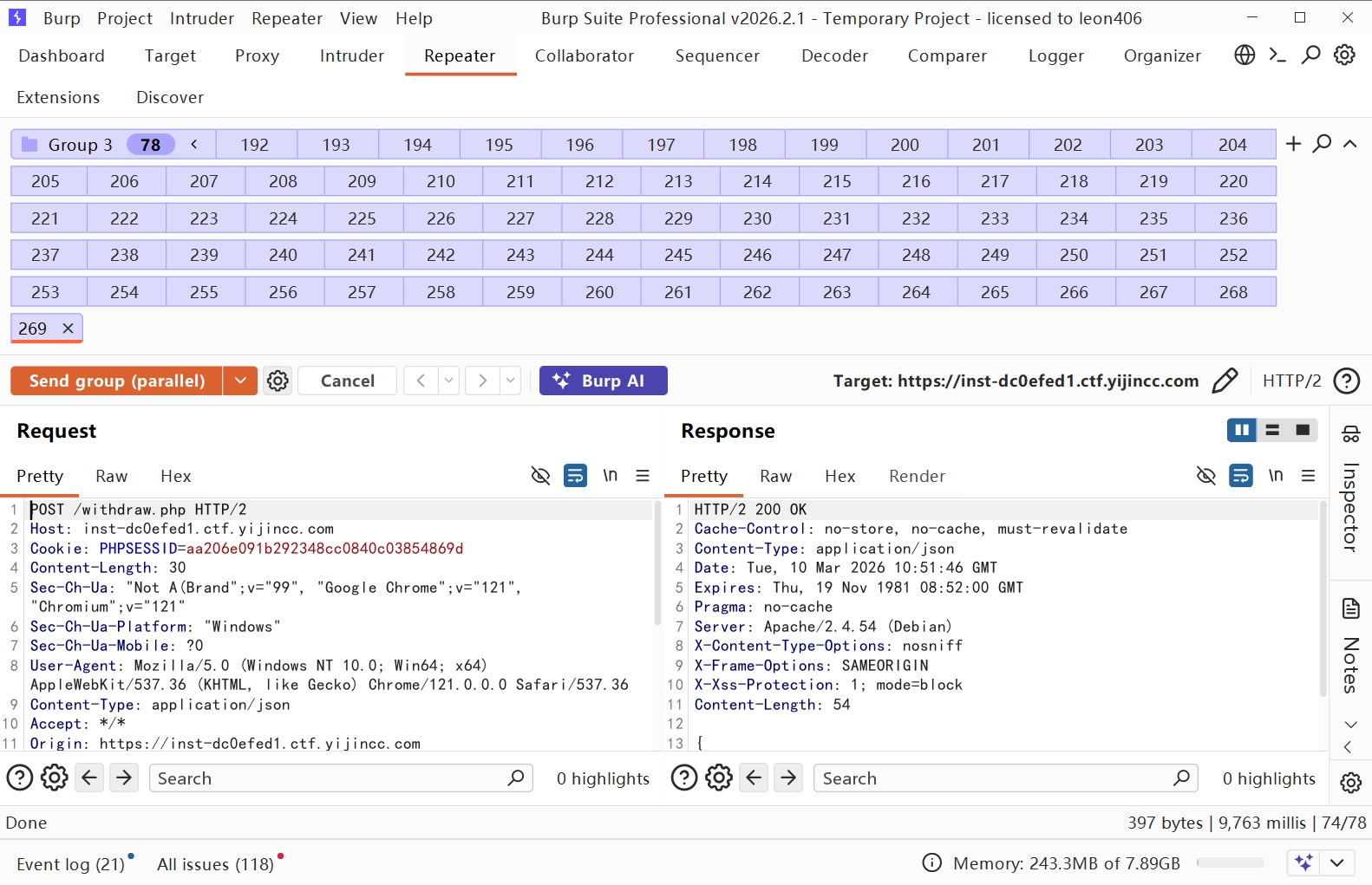1372x885 pixels.
Task: Search Repeater tabs with the magnifier icon
Action: click(x=1322, y=144)
